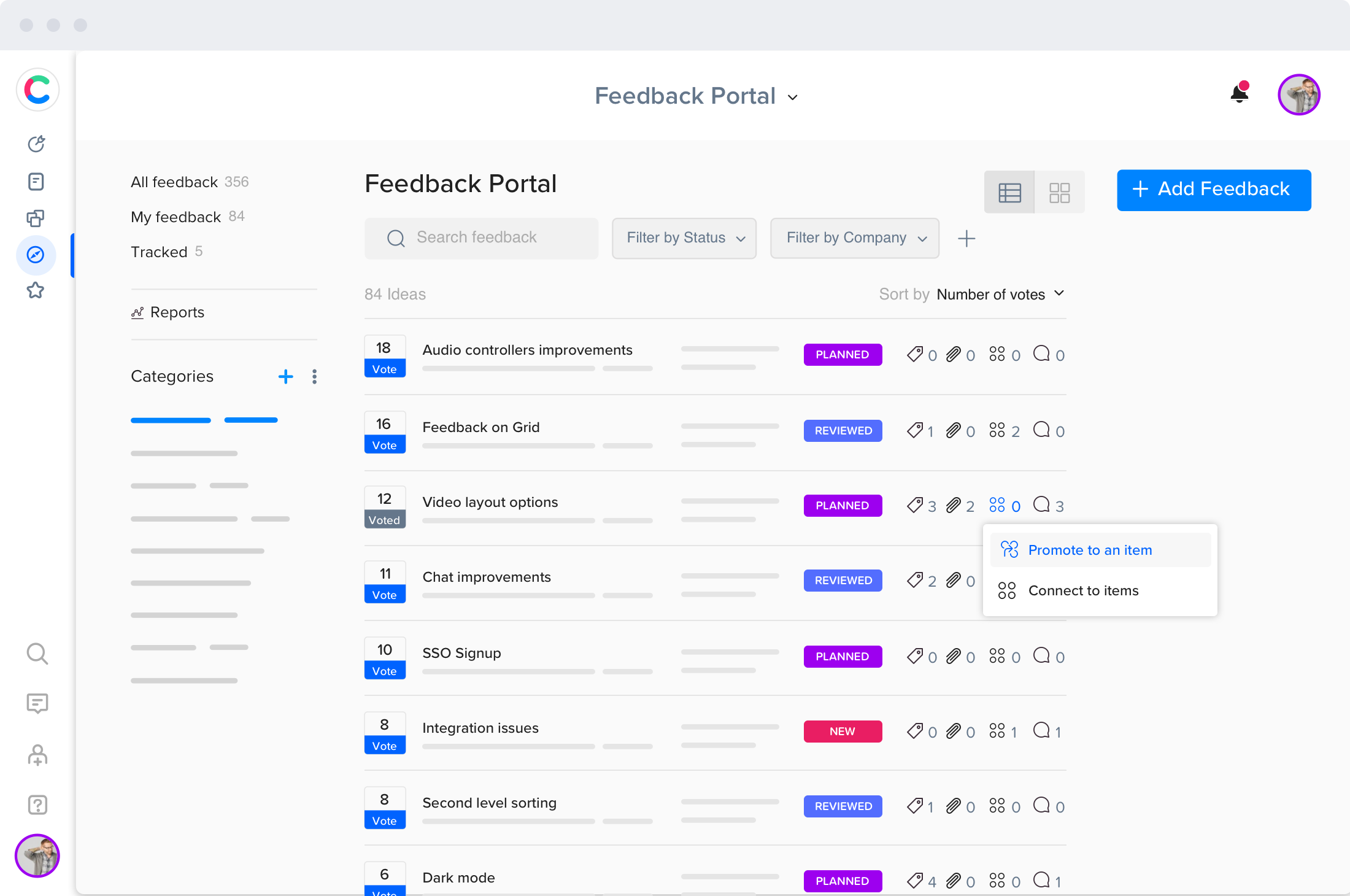This screenshot has height=896, width=1350.
Task: Open the Reports link in sidebar
Action: (x=177, y=312)
